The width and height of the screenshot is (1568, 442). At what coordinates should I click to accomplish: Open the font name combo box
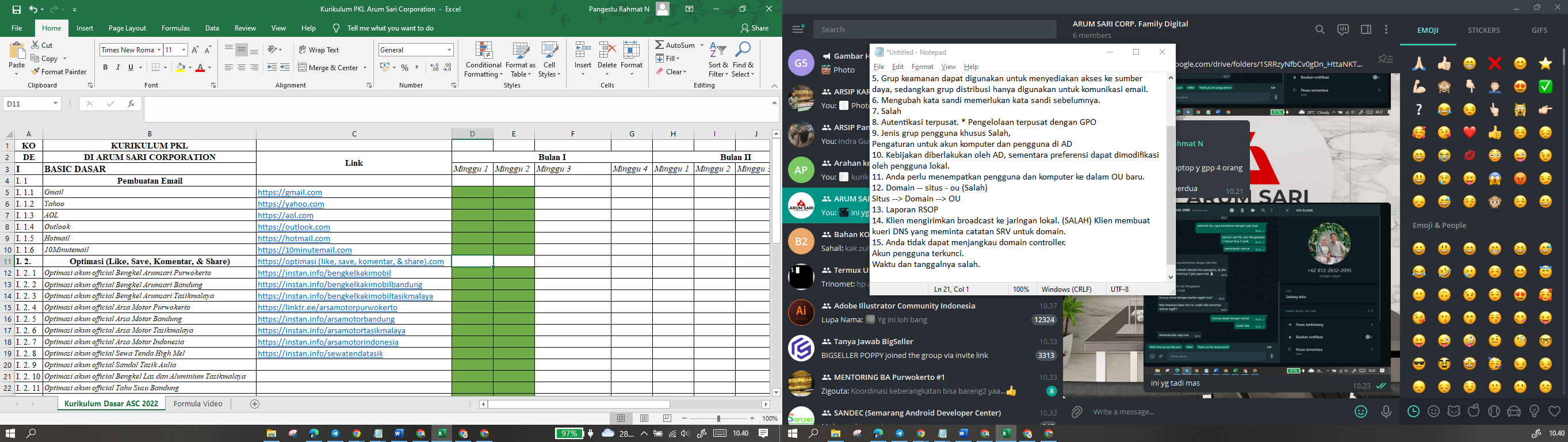pos(131,50)
